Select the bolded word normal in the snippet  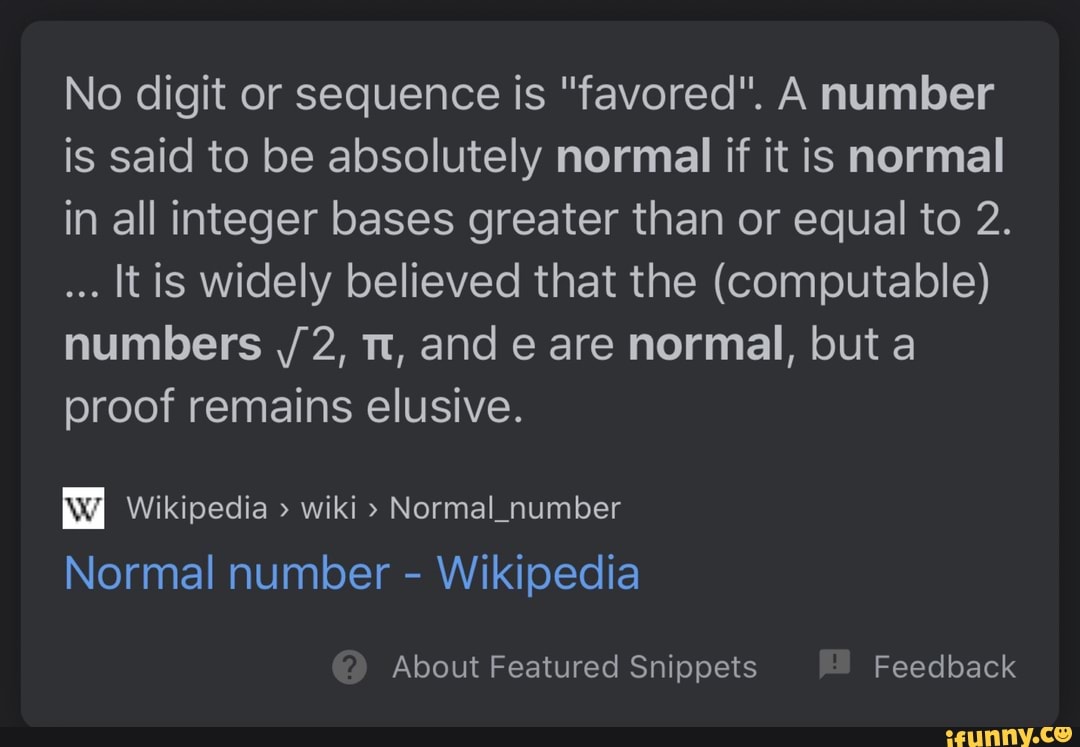[x=634, y=155]
